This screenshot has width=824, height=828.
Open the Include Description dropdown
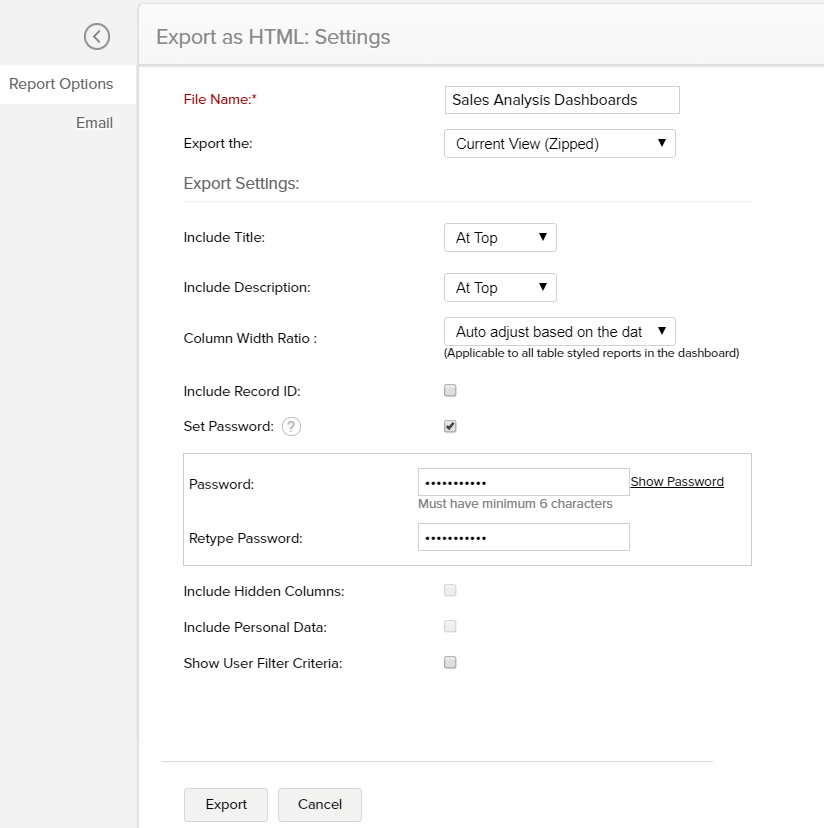coord(499,287)
